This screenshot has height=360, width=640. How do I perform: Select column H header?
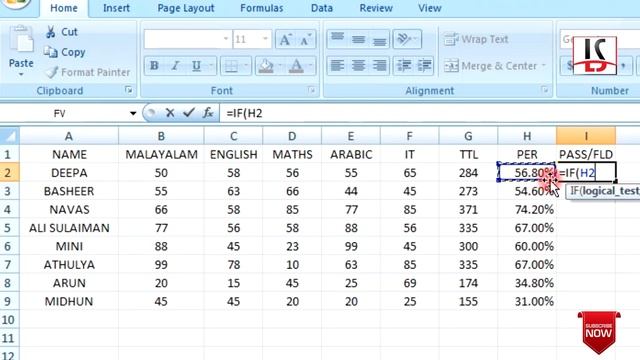[x=527, y=136]
